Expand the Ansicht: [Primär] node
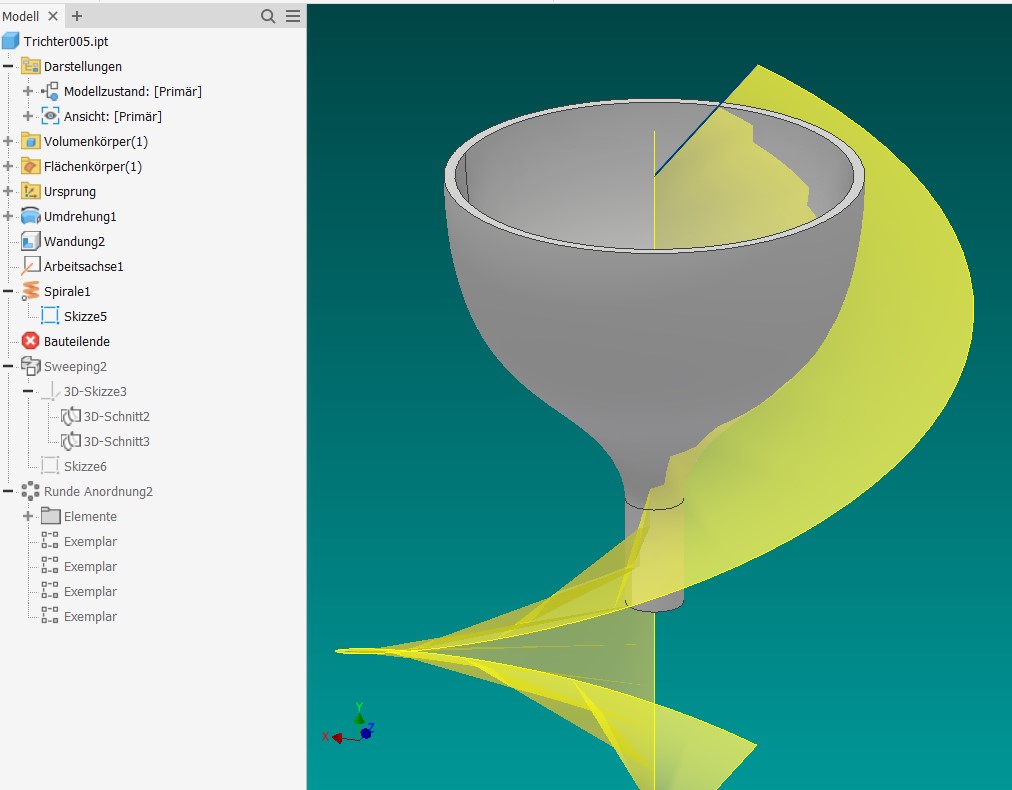The width and height of the screenshot is (1012, 790). coord(28,116)
